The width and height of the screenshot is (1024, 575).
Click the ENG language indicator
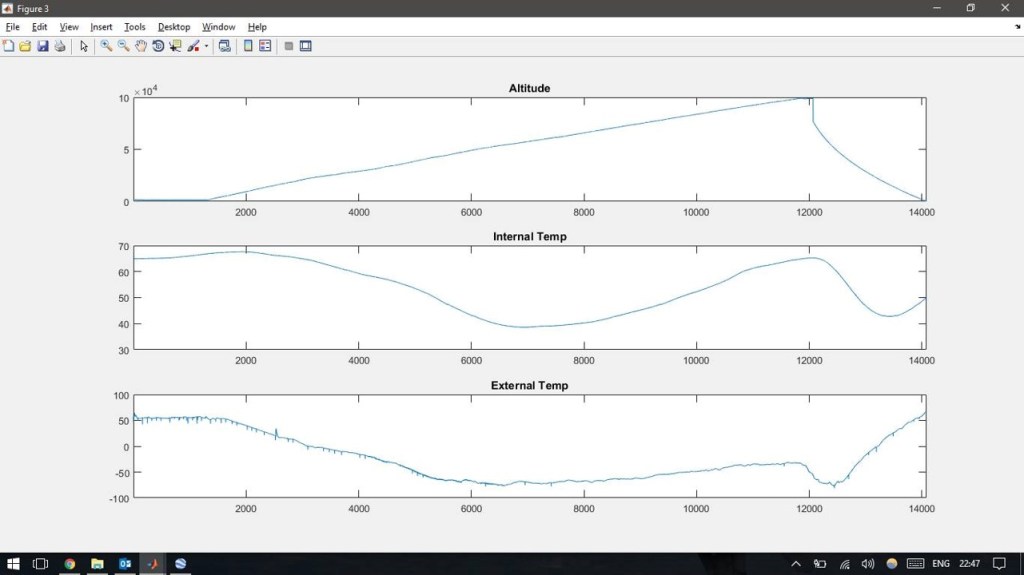click(940, 564)
